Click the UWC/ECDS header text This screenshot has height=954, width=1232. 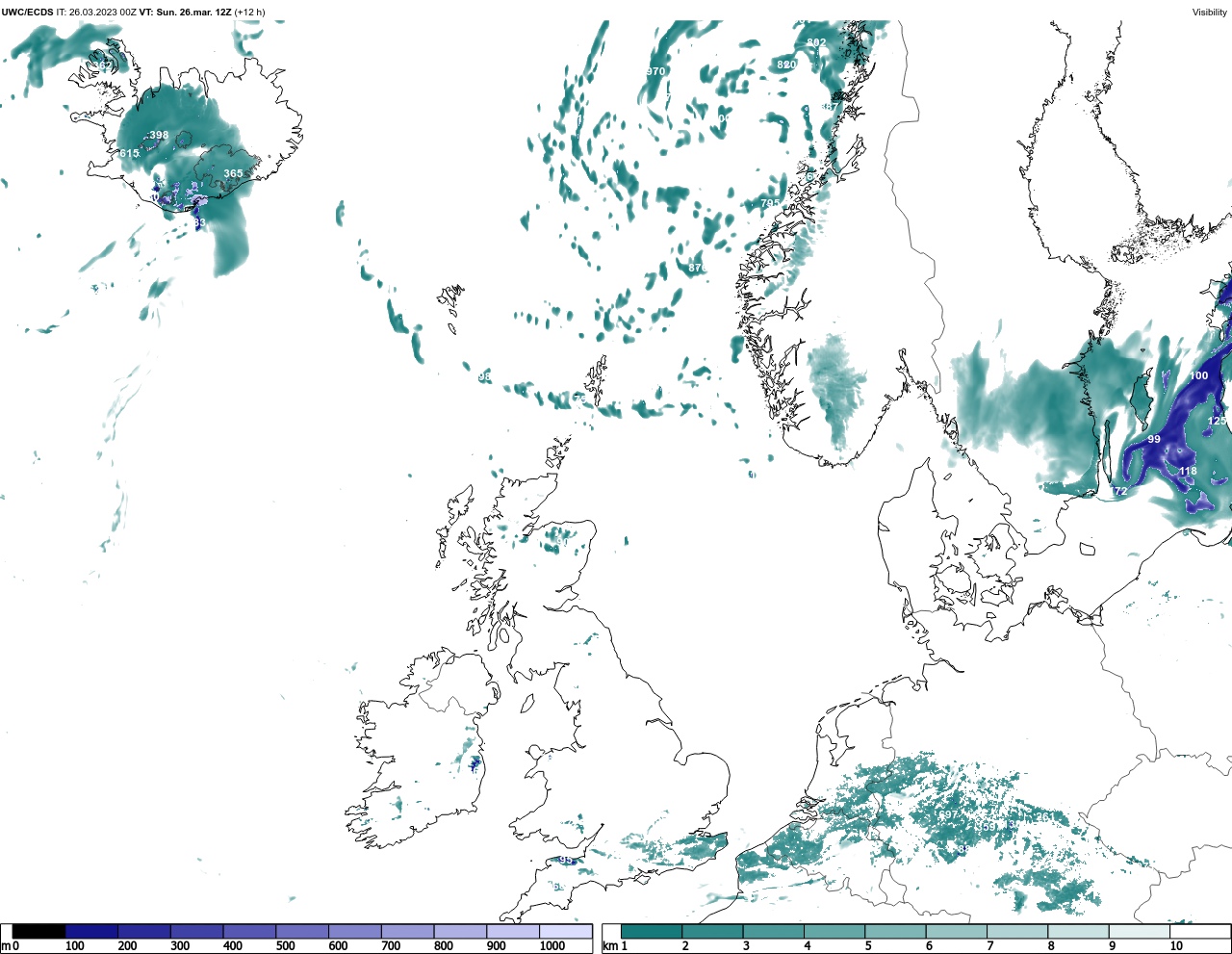[27, 13]
